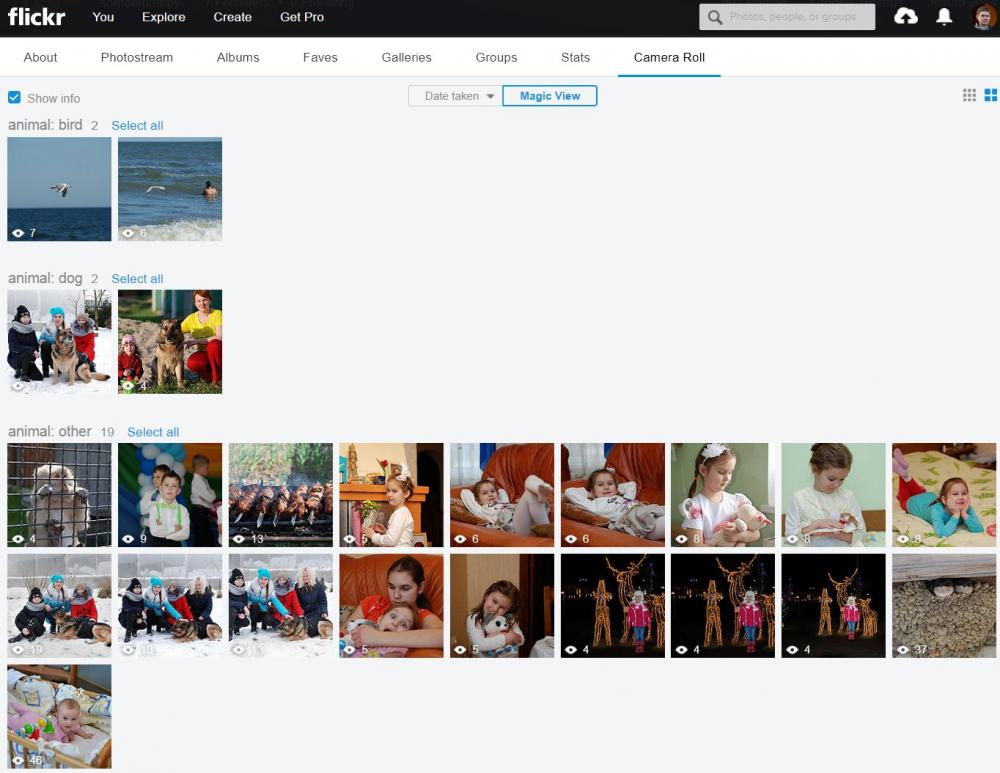
Task: Open the photo of swimmer and seagull in waves
Action: (x=170, y=189)
